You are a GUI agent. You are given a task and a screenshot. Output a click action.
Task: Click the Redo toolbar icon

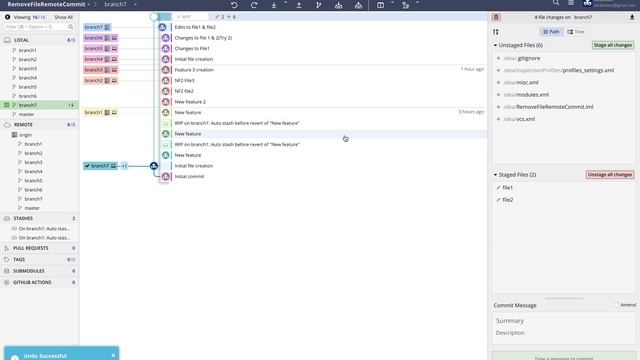(254, 5)
